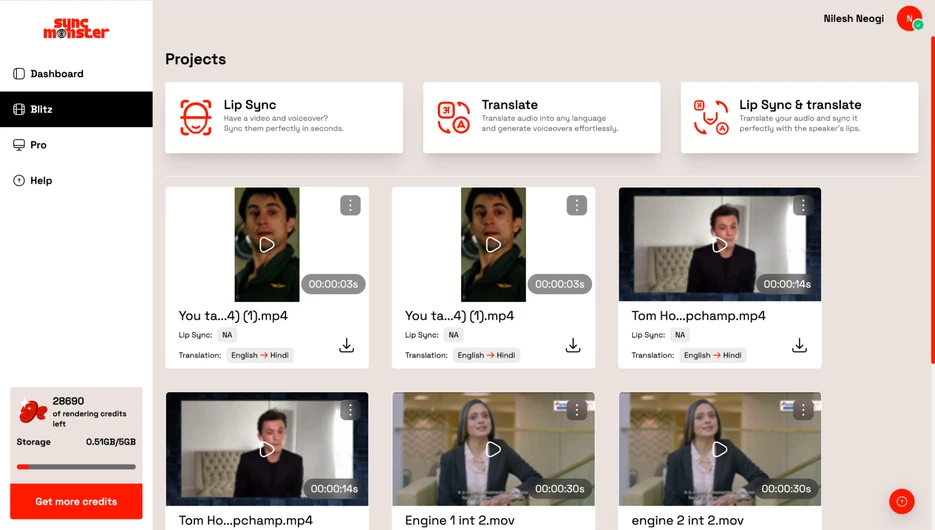Open options menu on first You ta...4) video
935x530 pixels.
coord(350,205)
